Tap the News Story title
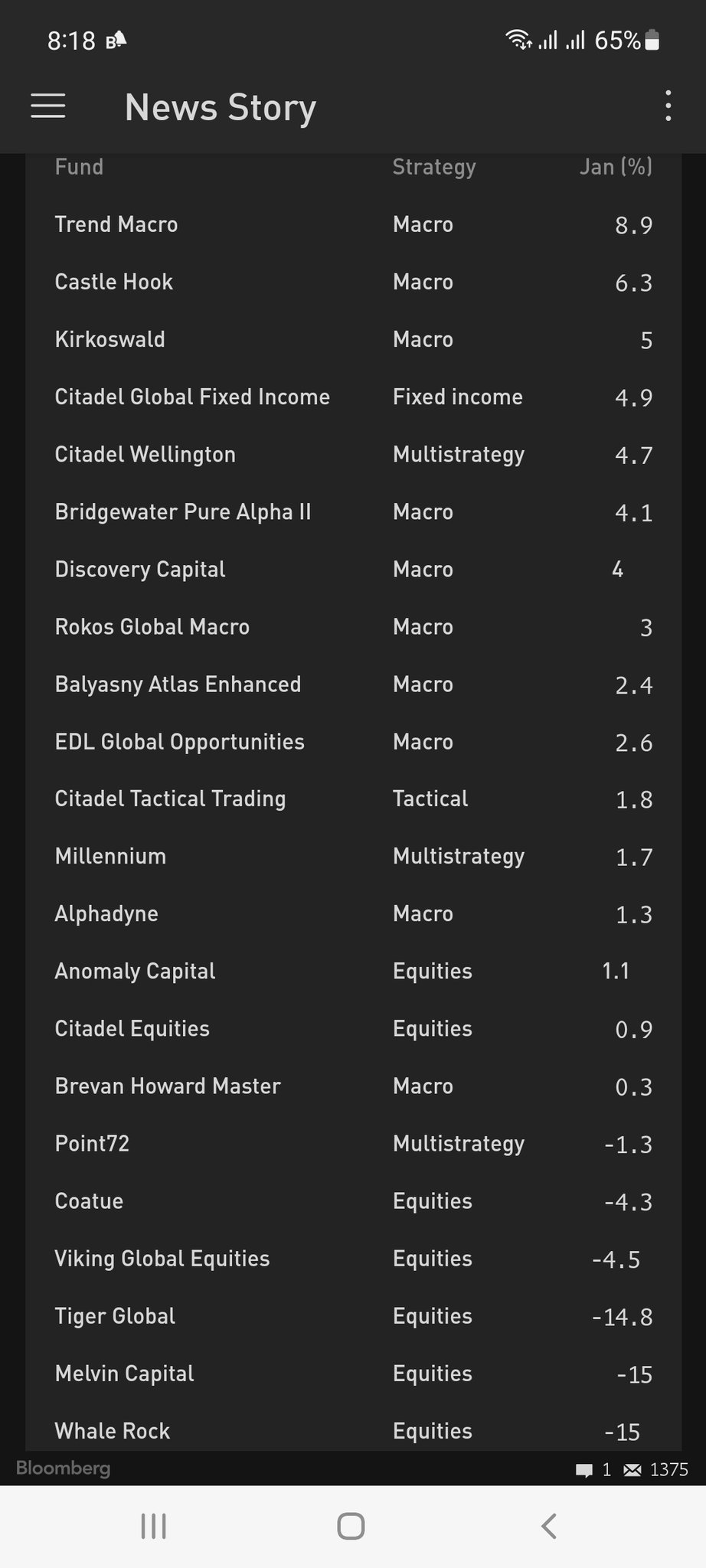706x1568 pixels. coord(221,107)
